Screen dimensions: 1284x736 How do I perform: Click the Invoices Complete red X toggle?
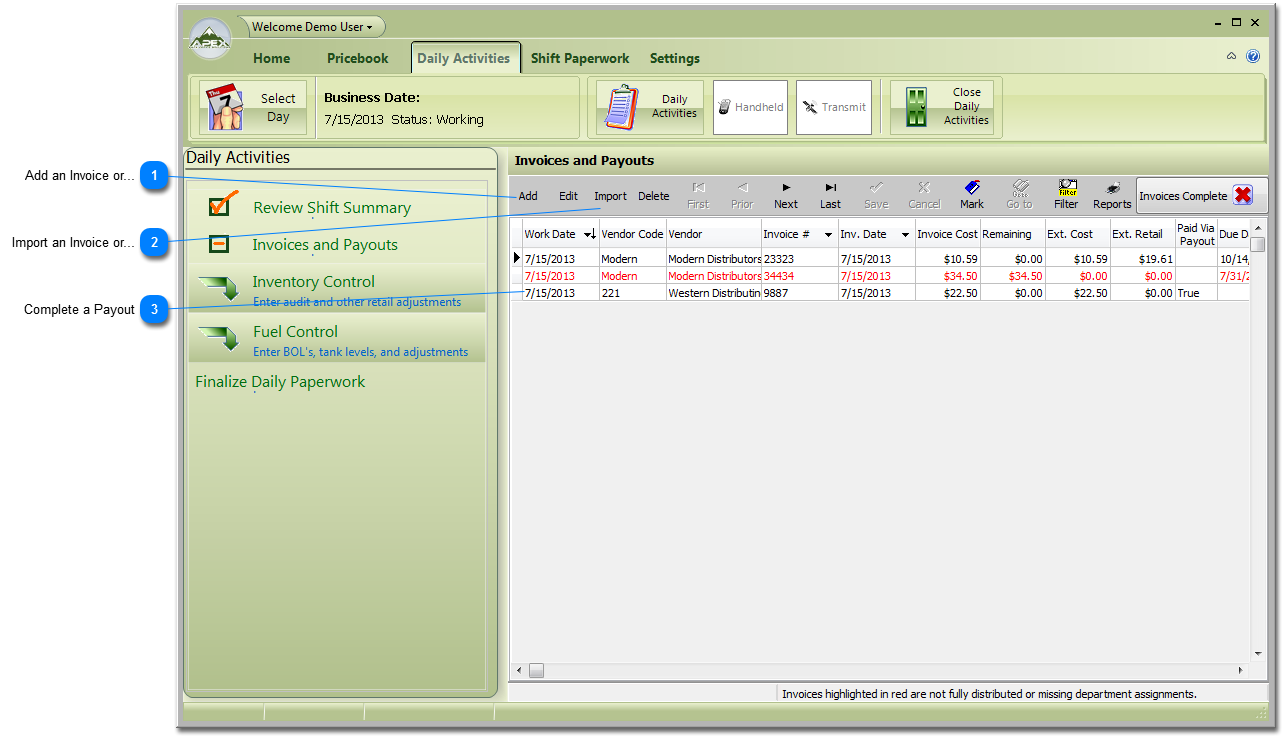pos(1243,195)
